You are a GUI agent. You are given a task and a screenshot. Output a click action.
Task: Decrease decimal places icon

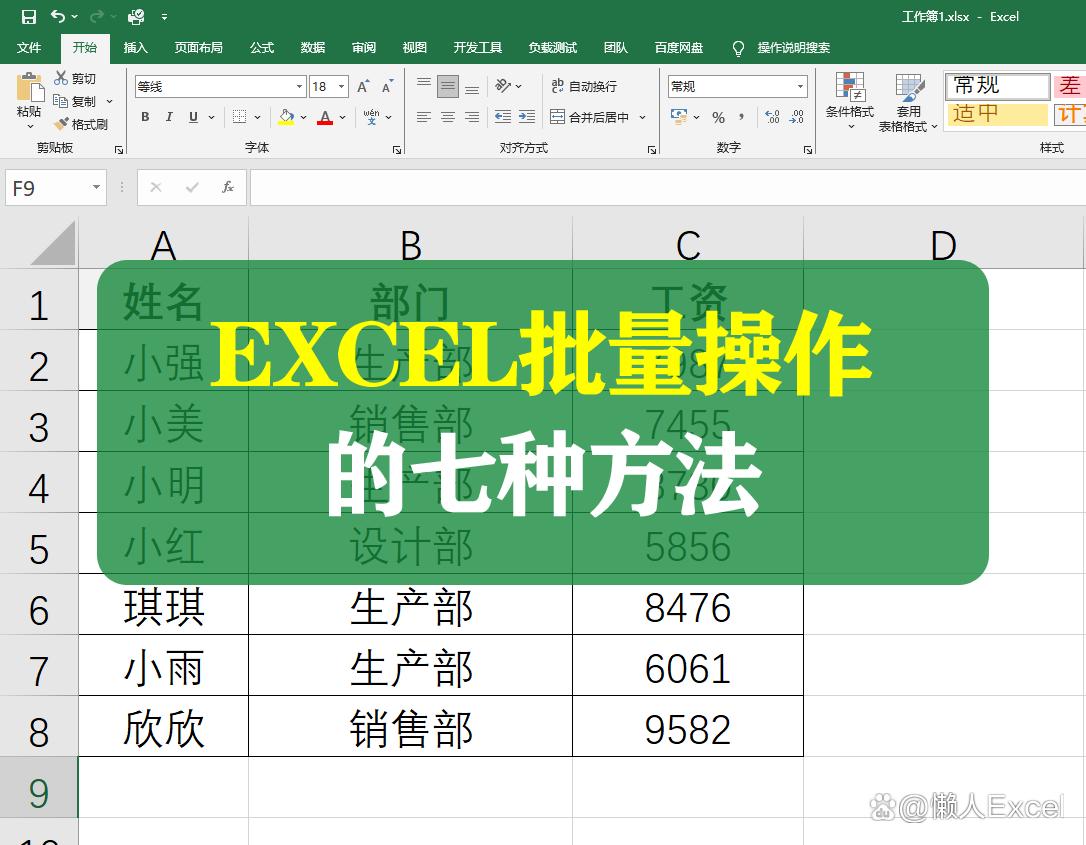[x=796, y=117]
